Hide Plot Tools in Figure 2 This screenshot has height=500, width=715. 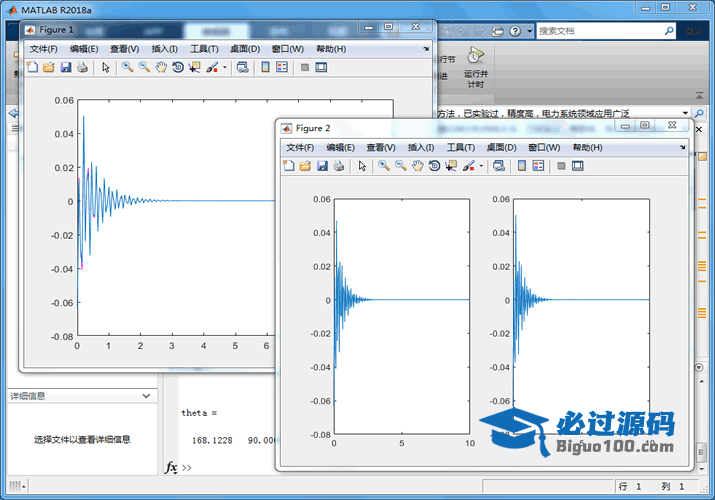[x=561, y=166]
